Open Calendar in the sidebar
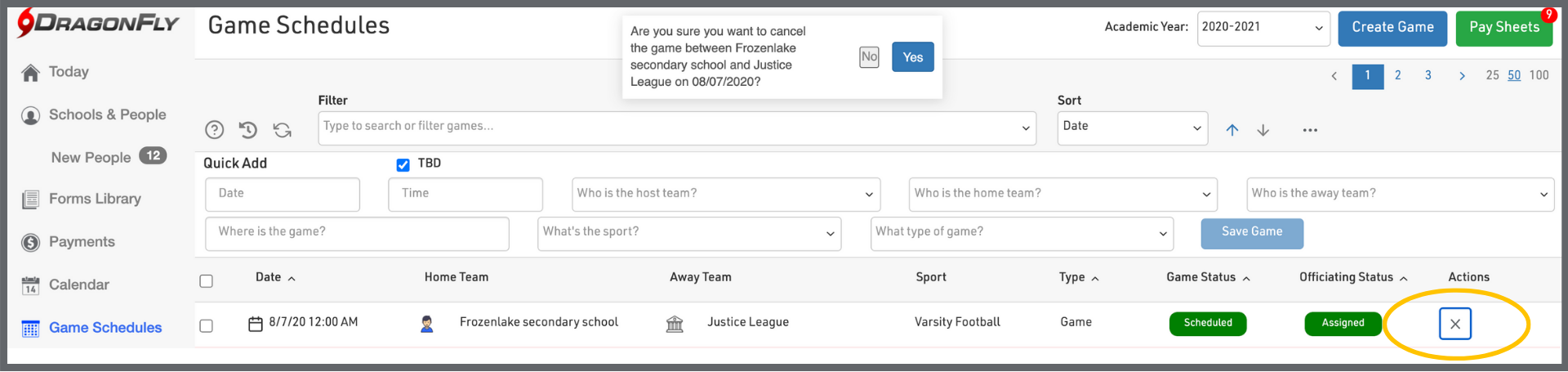The image size is (1568, 372). pos(78,285)
